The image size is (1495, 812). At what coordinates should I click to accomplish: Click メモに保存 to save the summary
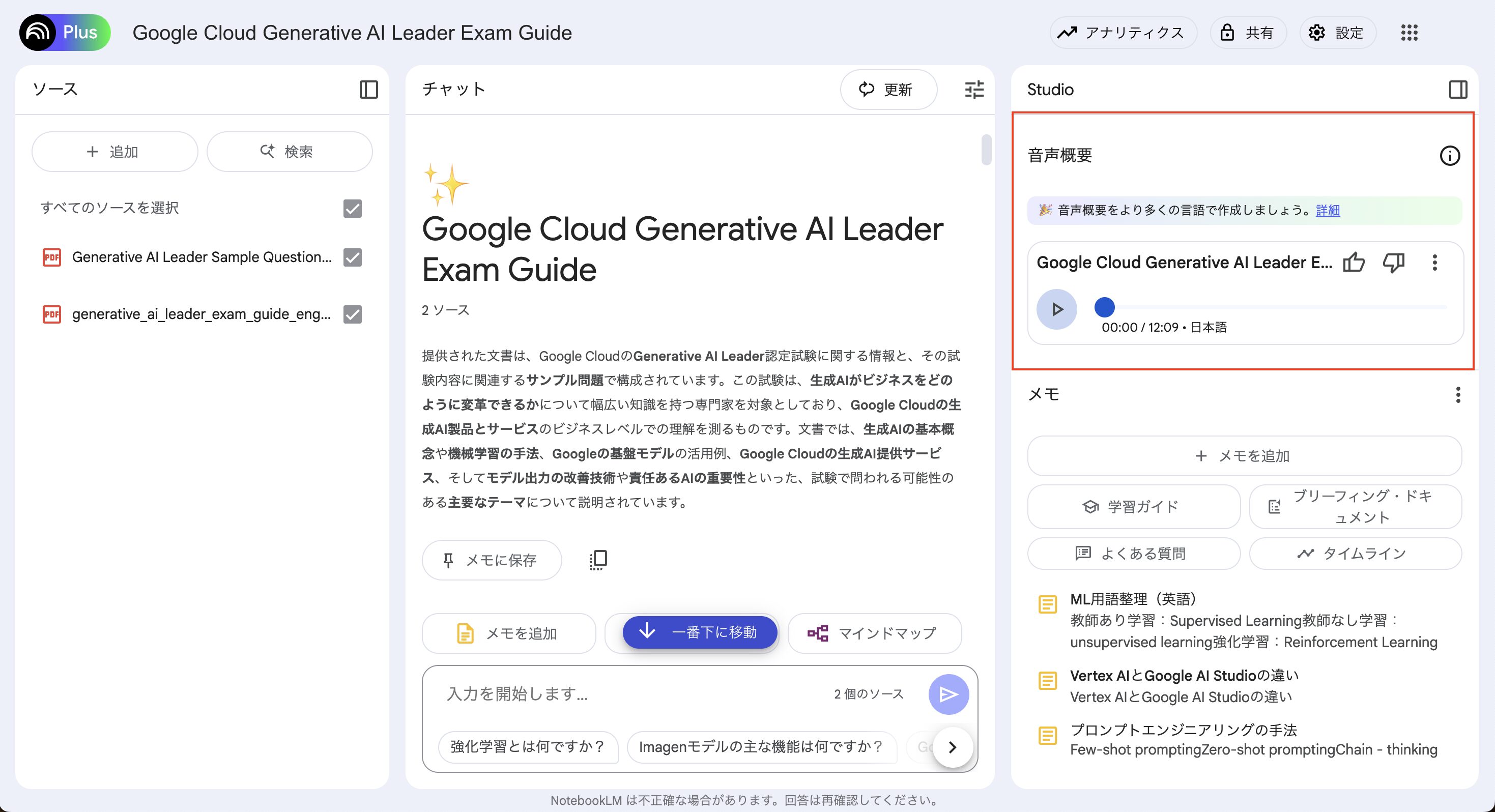pyautogui.click(x=492, y=560)
